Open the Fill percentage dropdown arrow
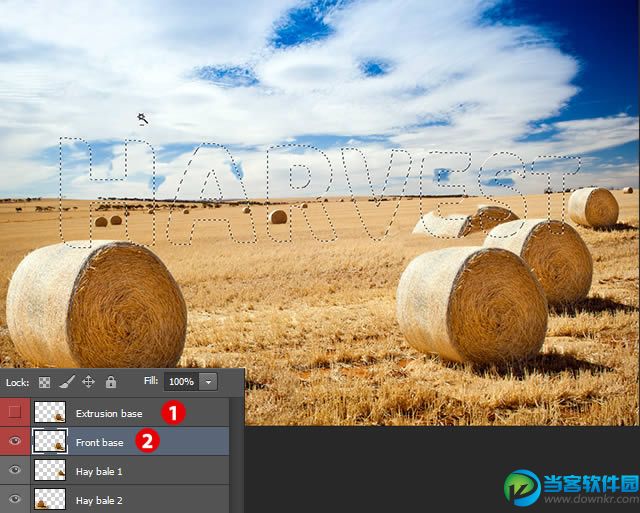Screen dimensions: 640x513 [208, 382]
